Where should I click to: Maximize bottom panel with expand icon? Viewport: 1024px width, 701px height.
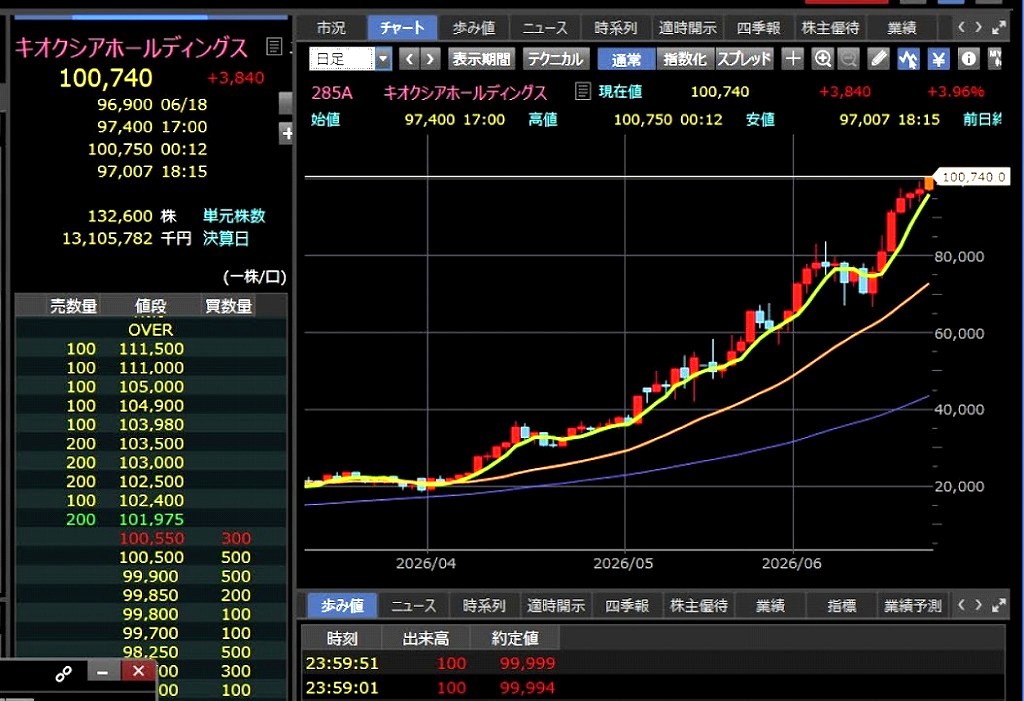pos(999,606)
